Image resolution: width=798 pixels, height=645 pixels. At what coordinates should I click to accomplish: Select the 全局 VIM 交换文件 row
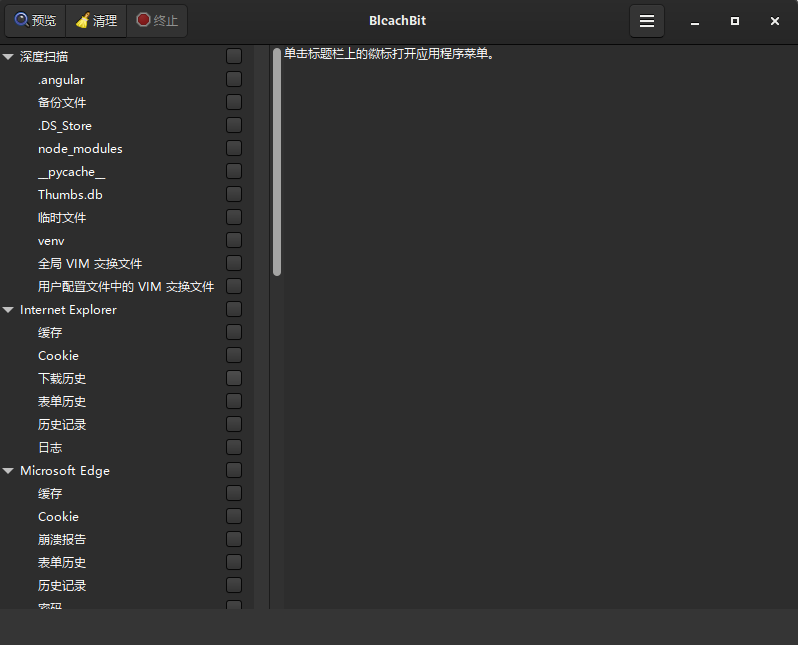pyautogui.click(x=127, y=264)
